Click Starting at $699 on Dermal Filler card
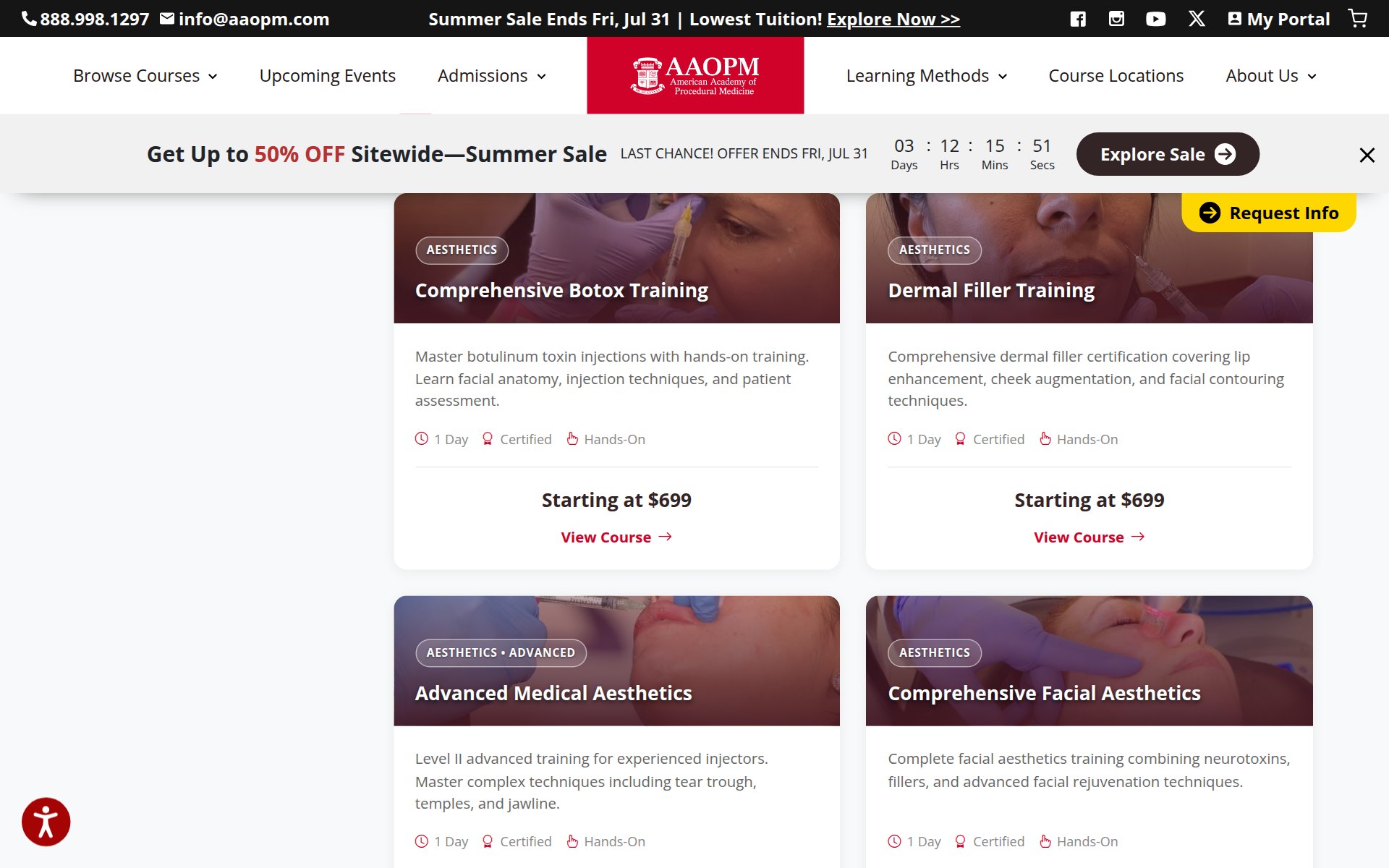 click(x=1089, y=500)
